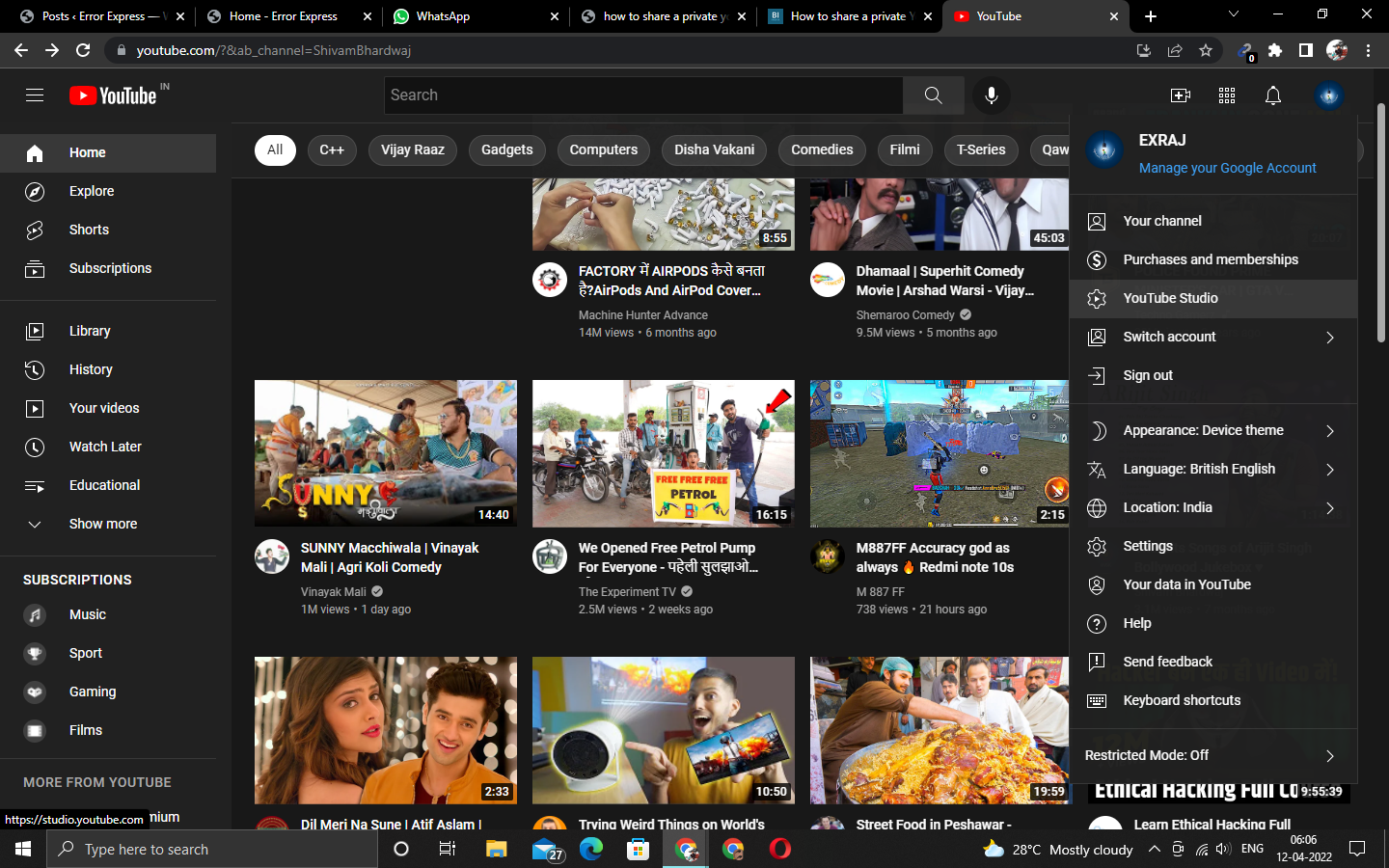Open History from the sidebar
Viewport: 1389px width, 868px height.
tap(91, 369)
